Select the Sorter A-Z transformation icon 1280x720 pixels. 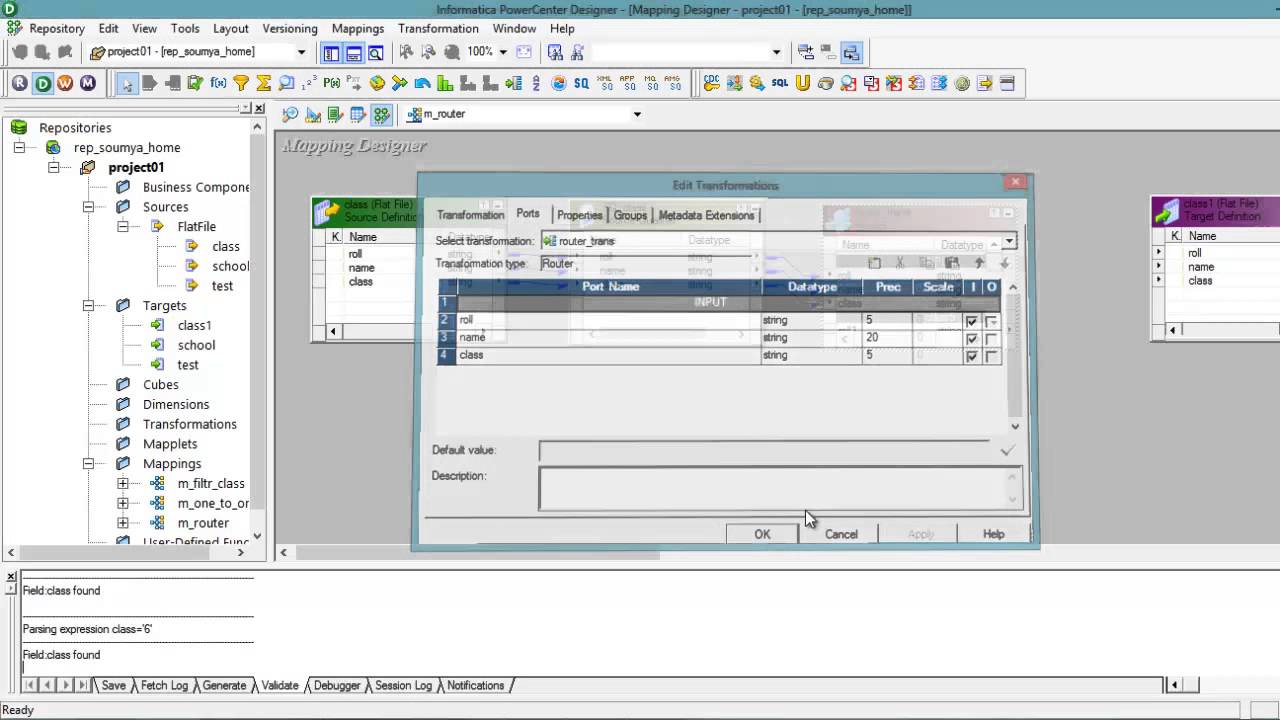tap(536, 83)
